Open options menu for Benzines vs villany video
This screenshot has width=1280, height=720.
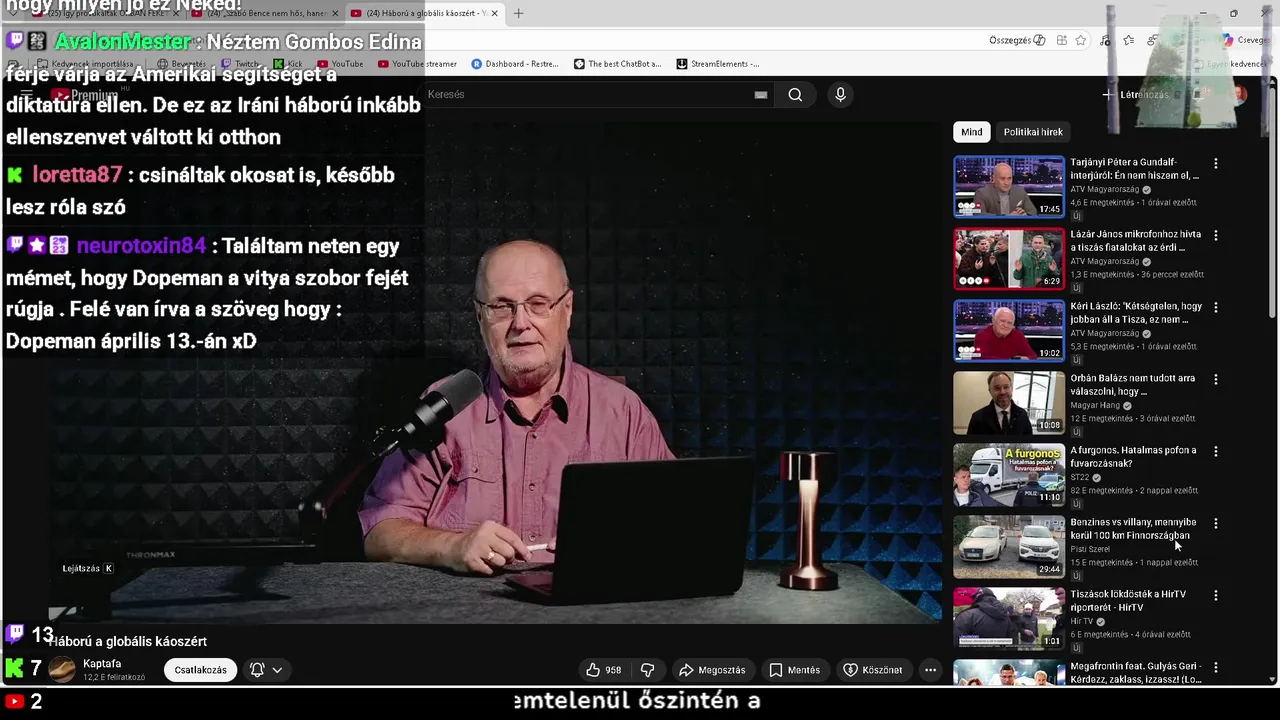tap(1216, 523)
